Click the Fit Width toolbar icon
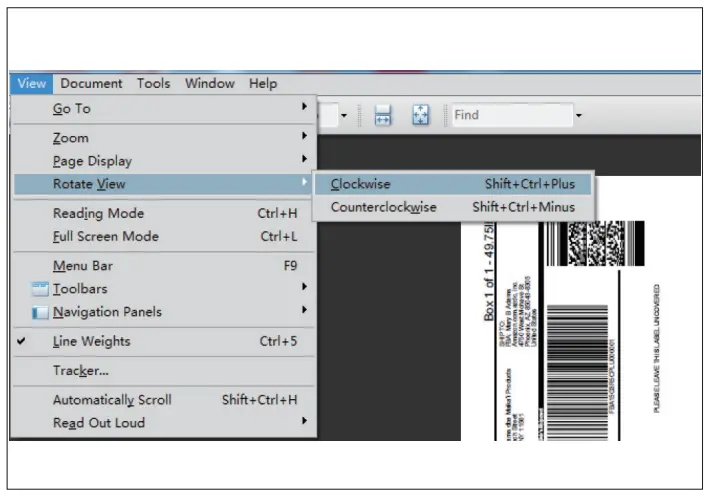714x499 pixels. 382,115
